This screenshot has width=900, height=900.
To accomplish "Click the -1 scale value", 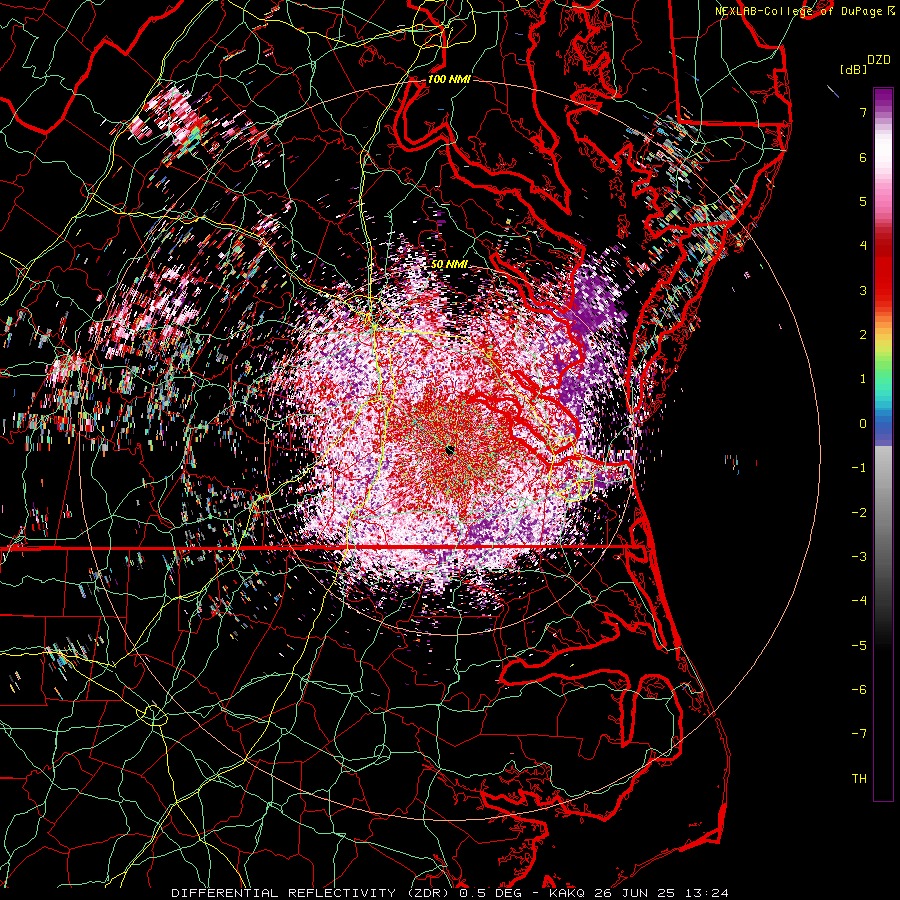I will click(x=859, y=468).
